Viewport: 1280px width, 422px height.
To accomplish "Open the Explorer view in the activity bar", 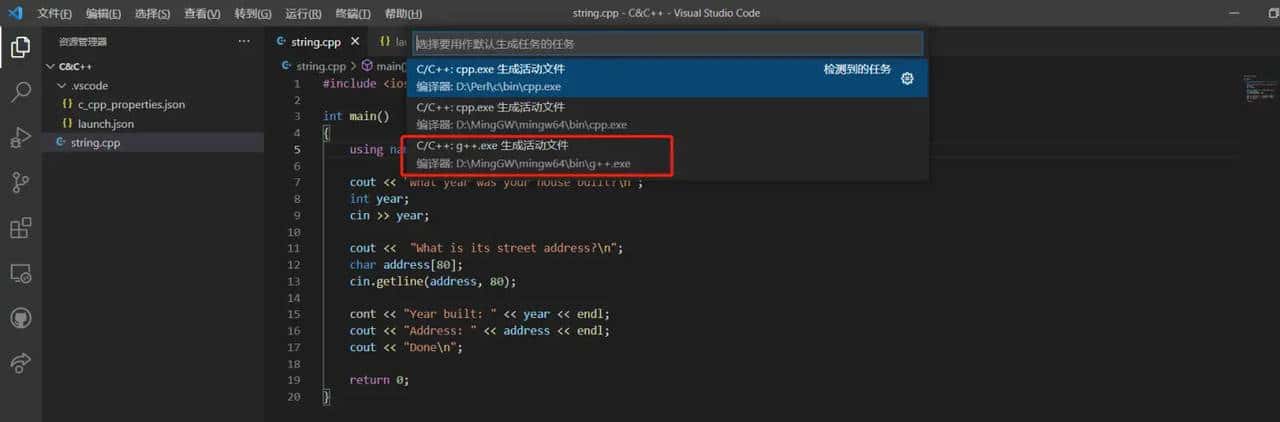I will click(x=20, y=47).
